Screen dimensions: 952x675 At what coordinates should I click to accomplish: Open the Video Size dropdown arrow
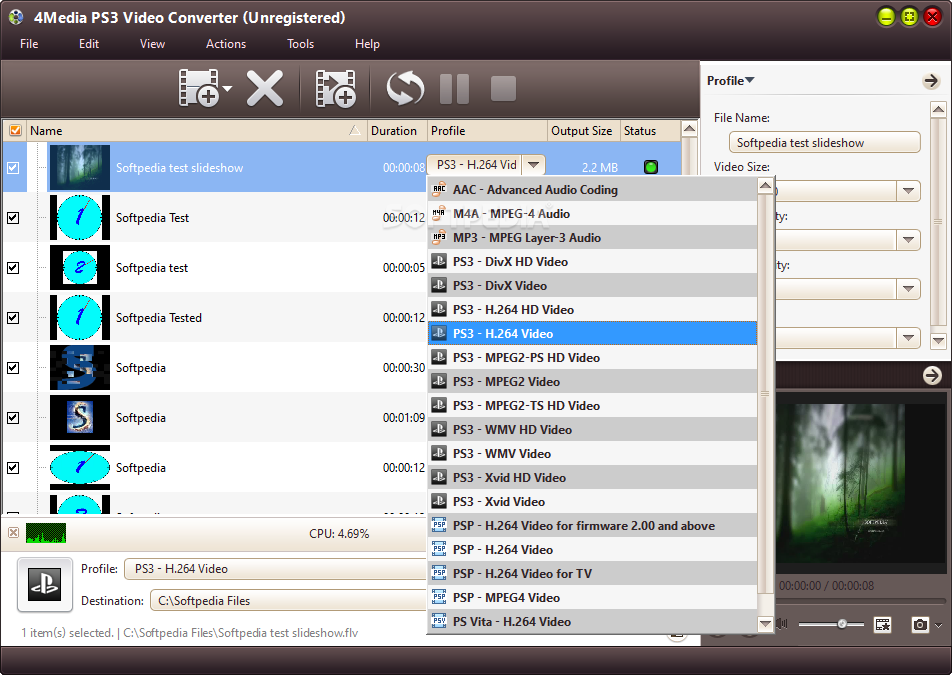click(908, 191)
